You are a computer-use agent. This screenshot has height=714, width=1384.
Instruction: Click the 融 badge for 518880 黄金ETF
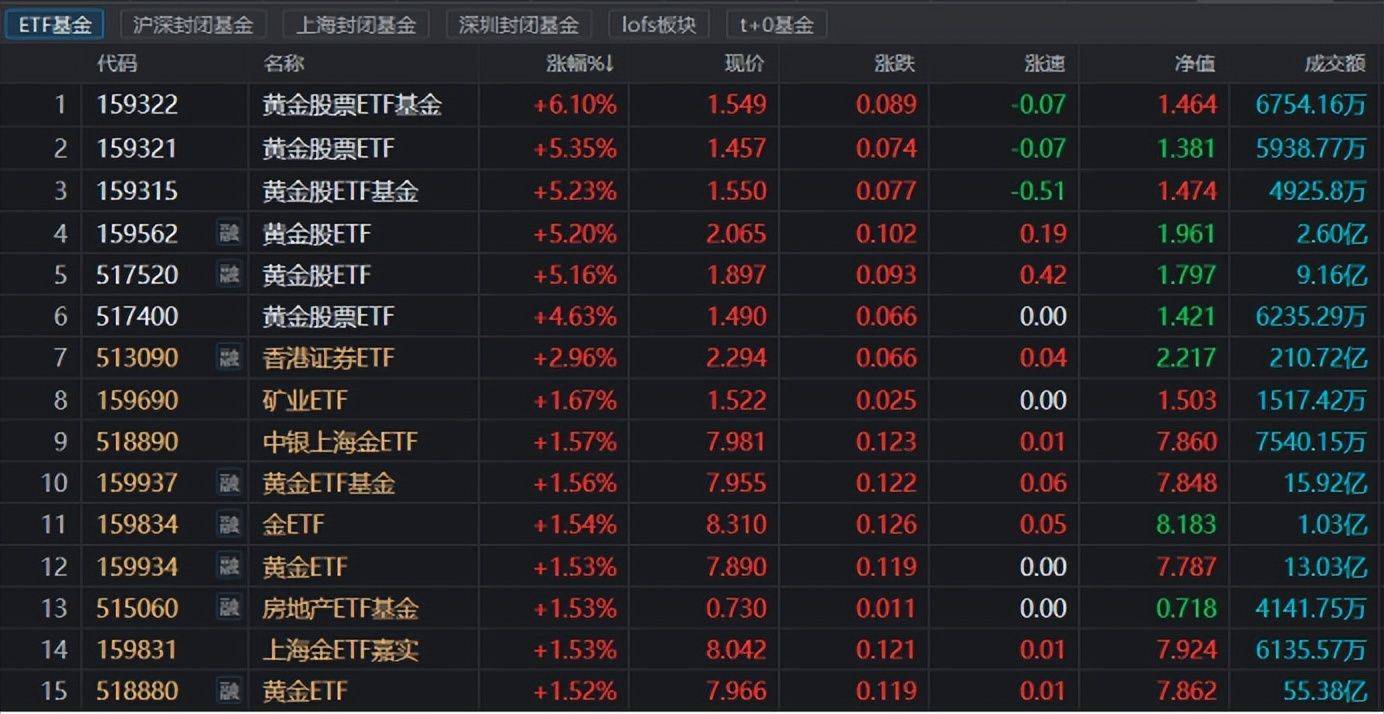(229, 690)
